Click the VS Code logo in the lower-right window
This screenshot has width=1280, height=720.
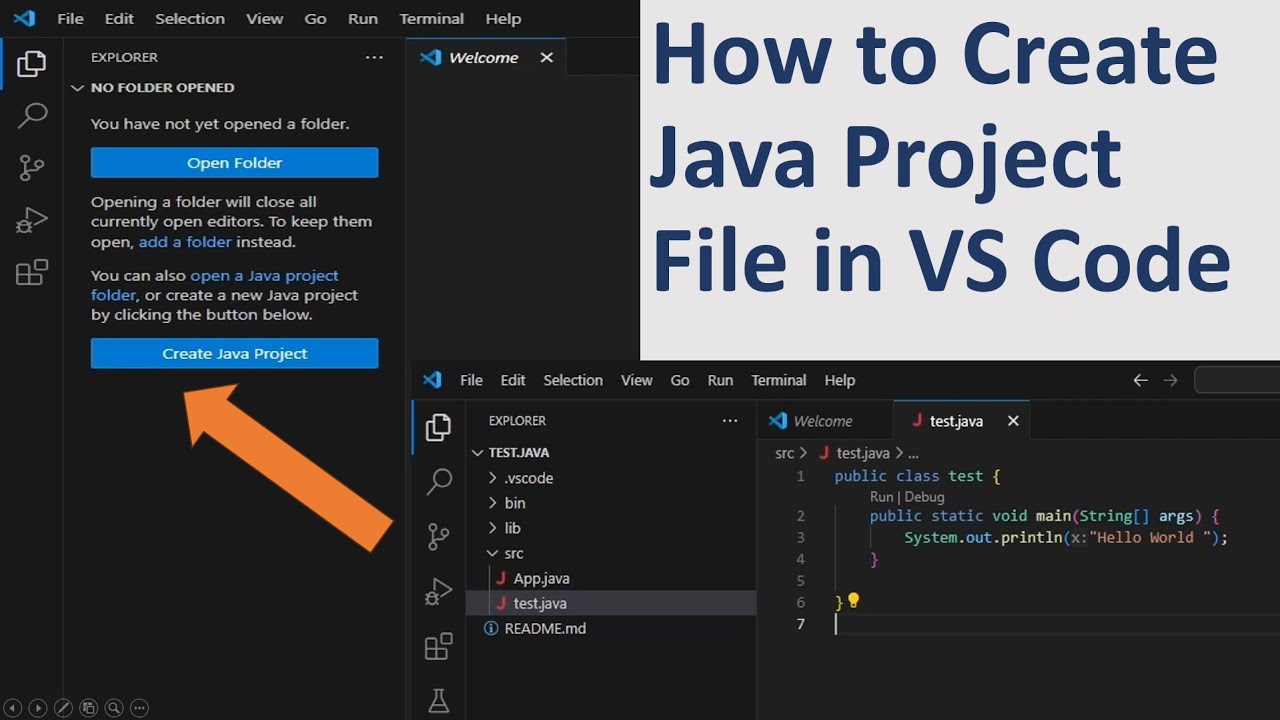pyautogui.click(x=432, y=380)
